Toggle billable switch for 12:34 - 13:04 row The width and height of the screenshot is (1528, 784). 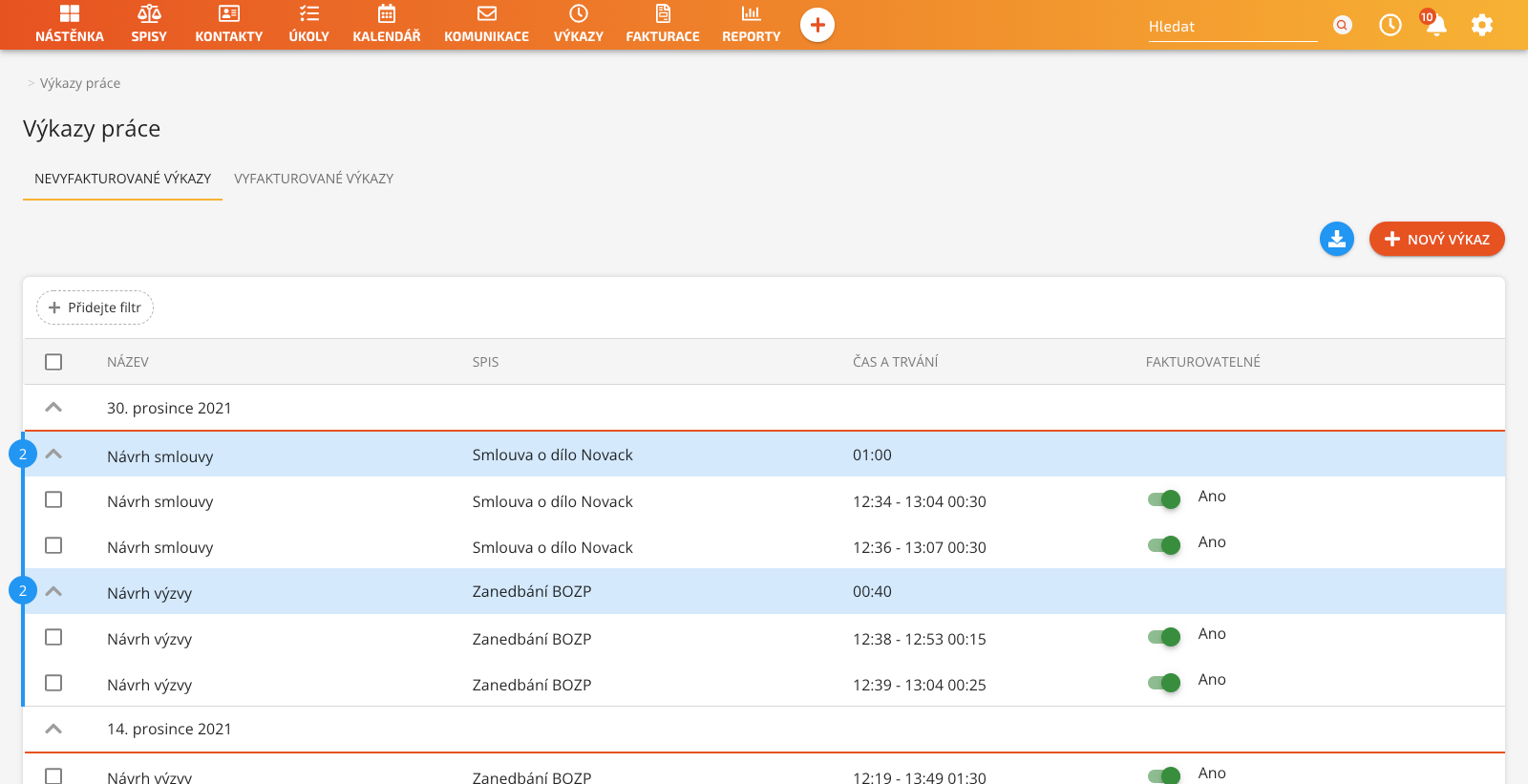click(1164, 499)
